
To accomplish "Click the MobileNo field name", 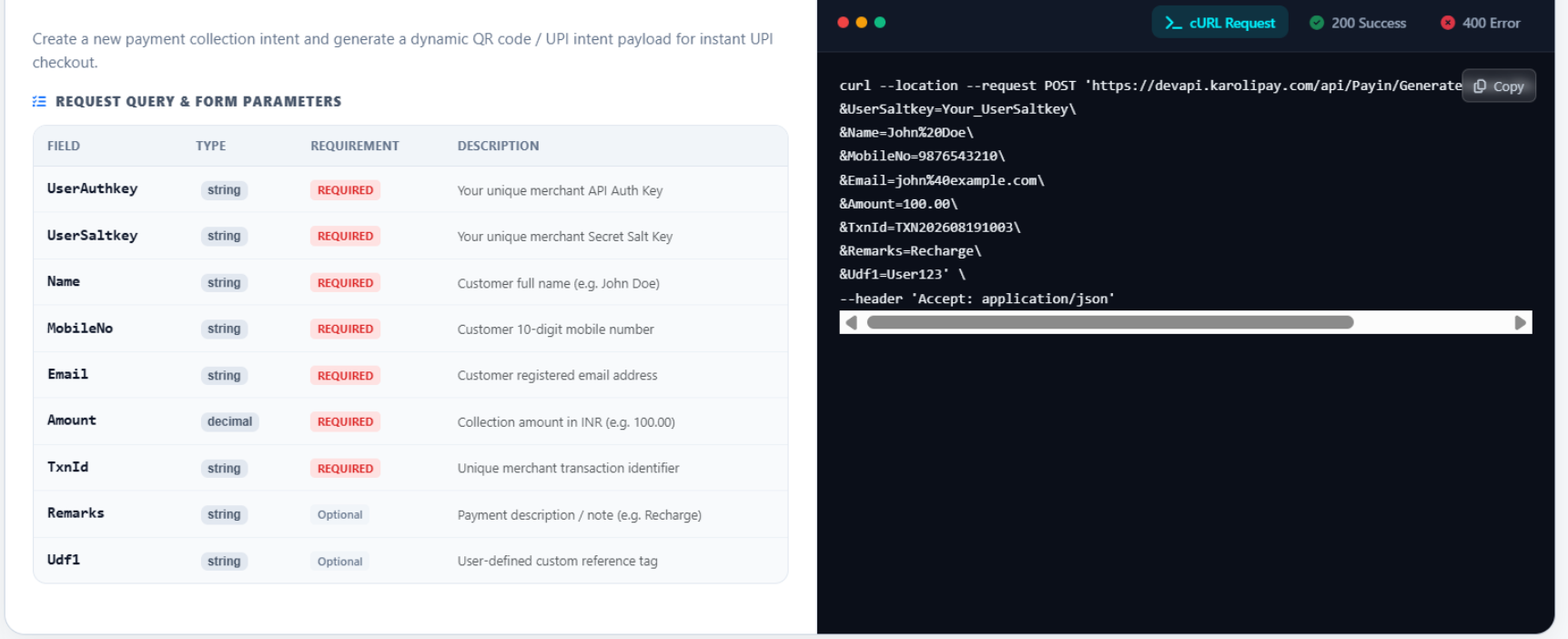I will (80, 328).
